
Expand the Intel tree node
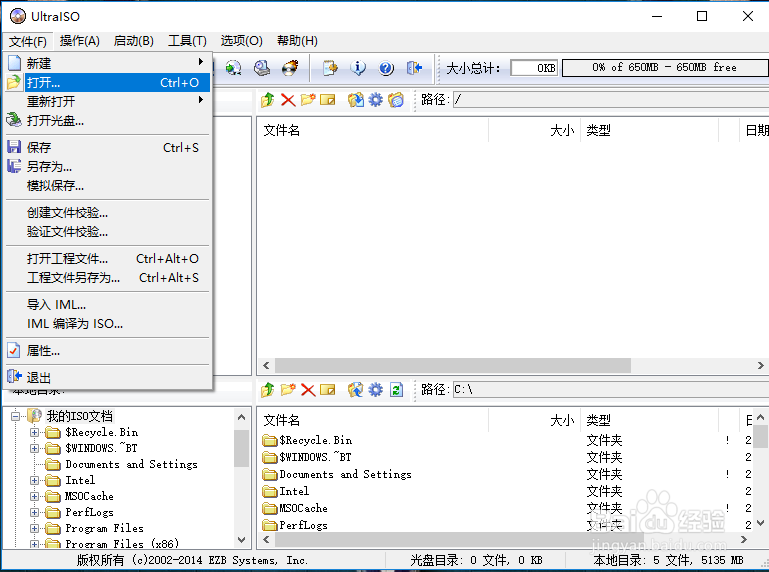point(34,480)
